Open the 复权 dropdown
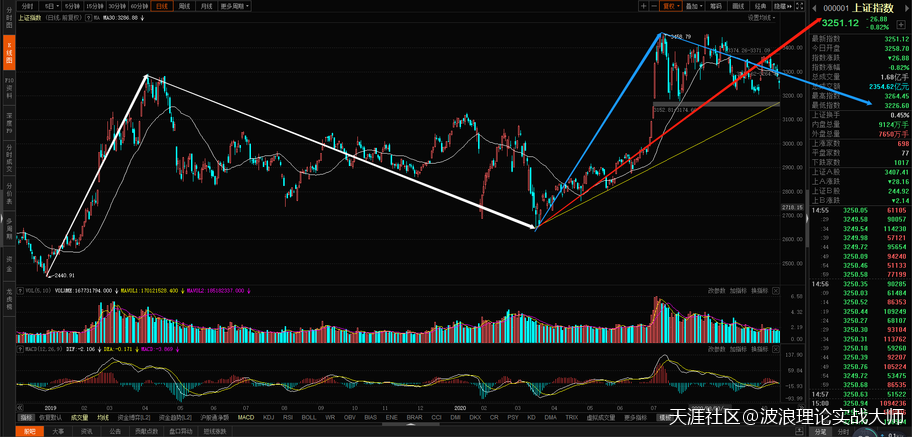Image resolution: width=912 pixels, height=437 pixels. [x=673, y=6]
